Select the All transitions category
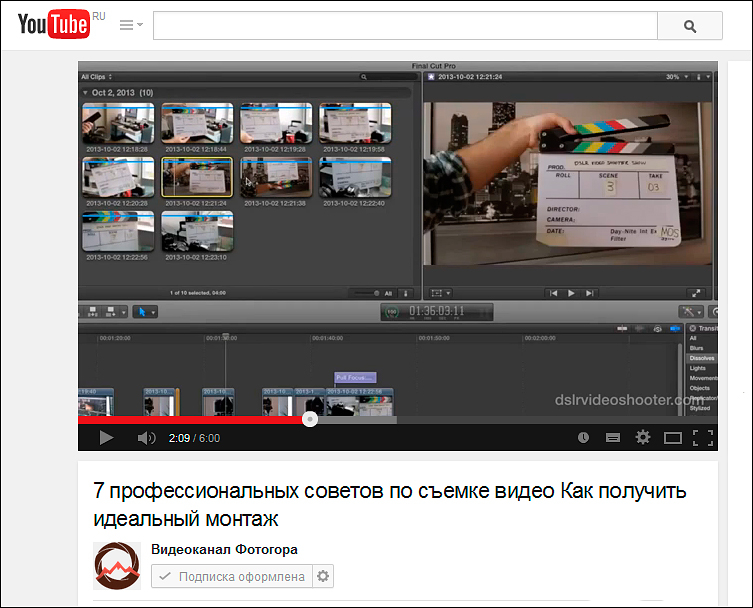 pos(693,338)
